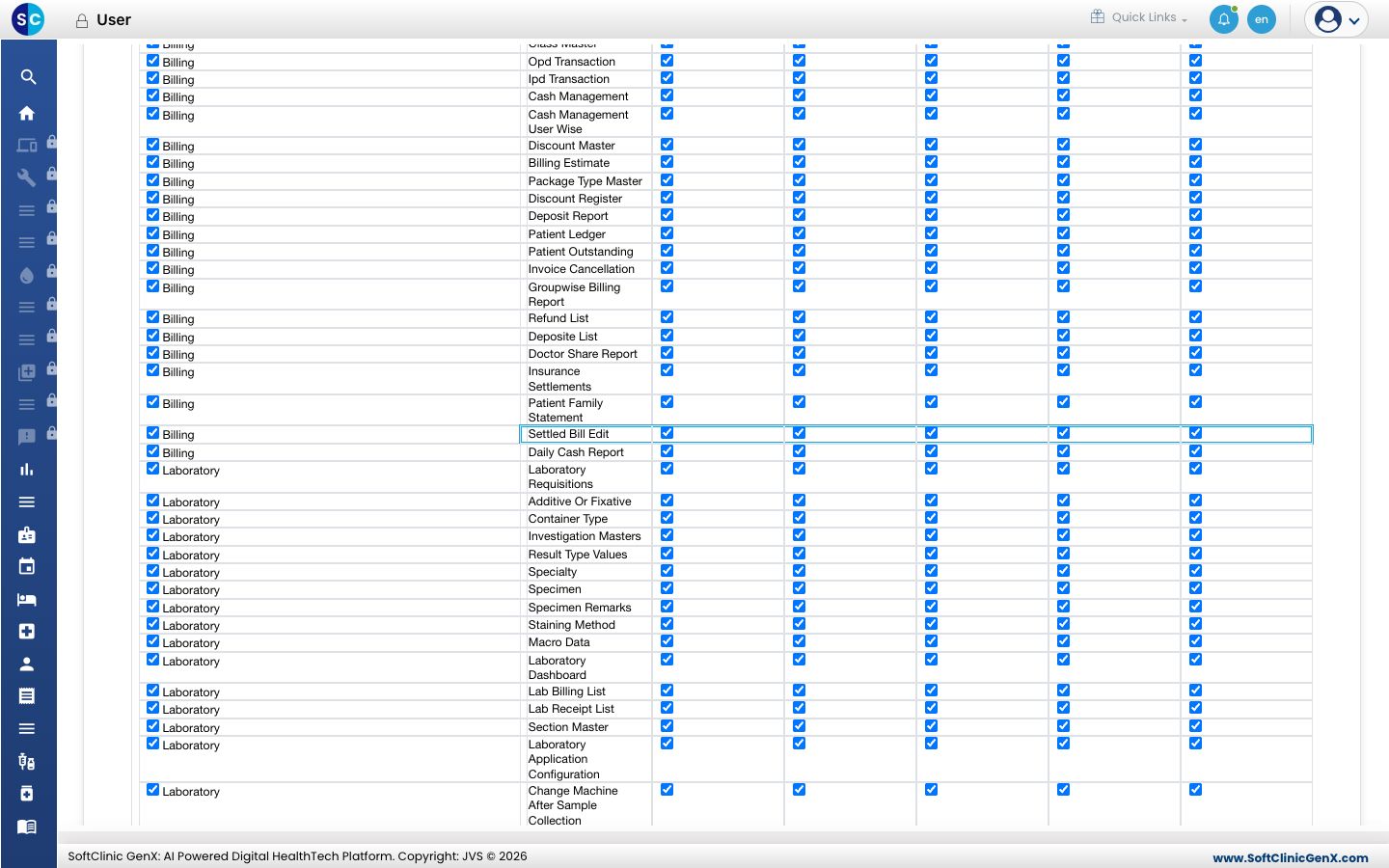
Task: Open the sidebar search icon
Action: 28,77
